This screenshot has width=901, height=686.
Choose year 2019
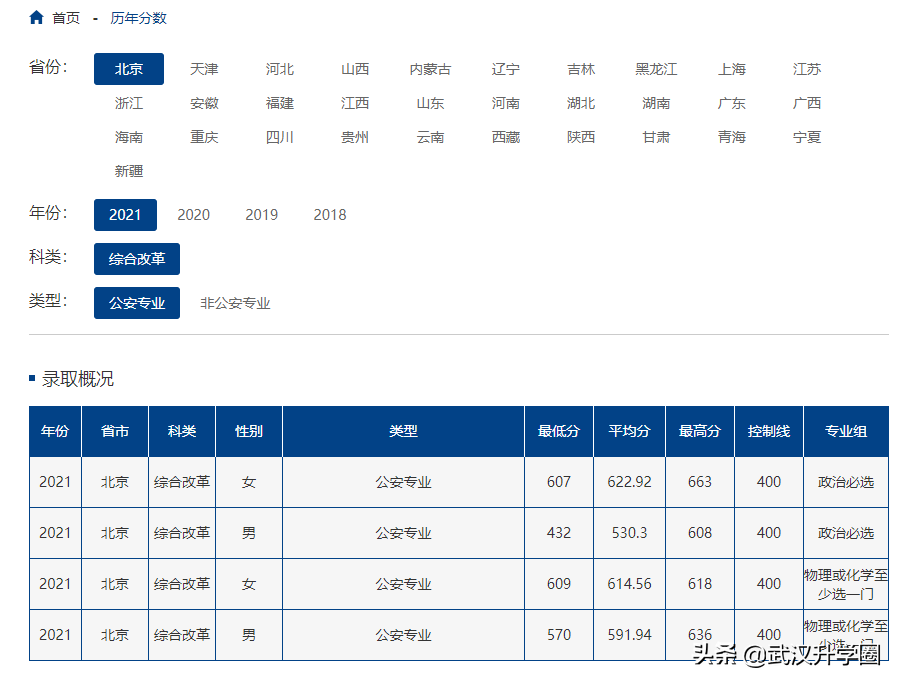point(261,215)
